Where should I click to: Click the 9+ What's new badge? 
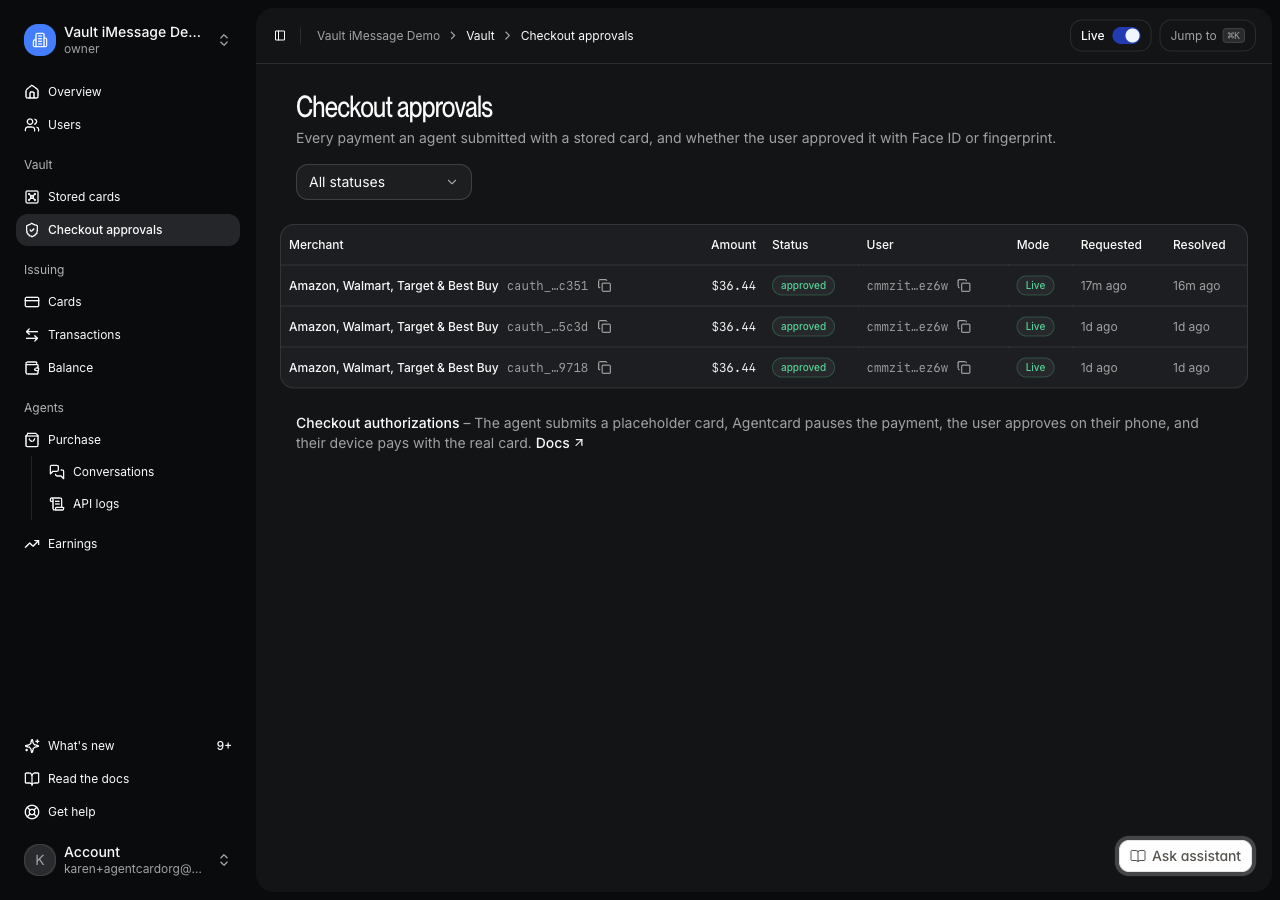click(224, 746)
